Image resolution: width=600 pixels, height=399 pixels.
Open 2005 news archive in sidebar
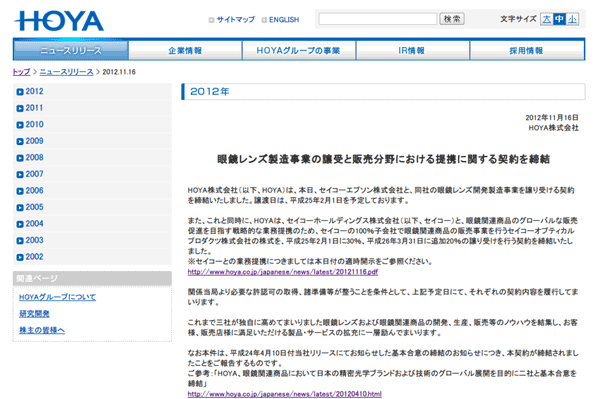coord(34,207)
